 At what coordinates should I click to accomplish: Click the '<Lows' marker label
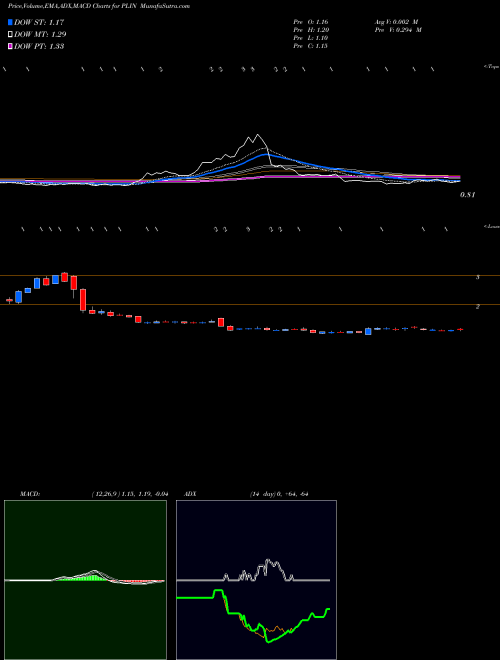pos(492,226)
